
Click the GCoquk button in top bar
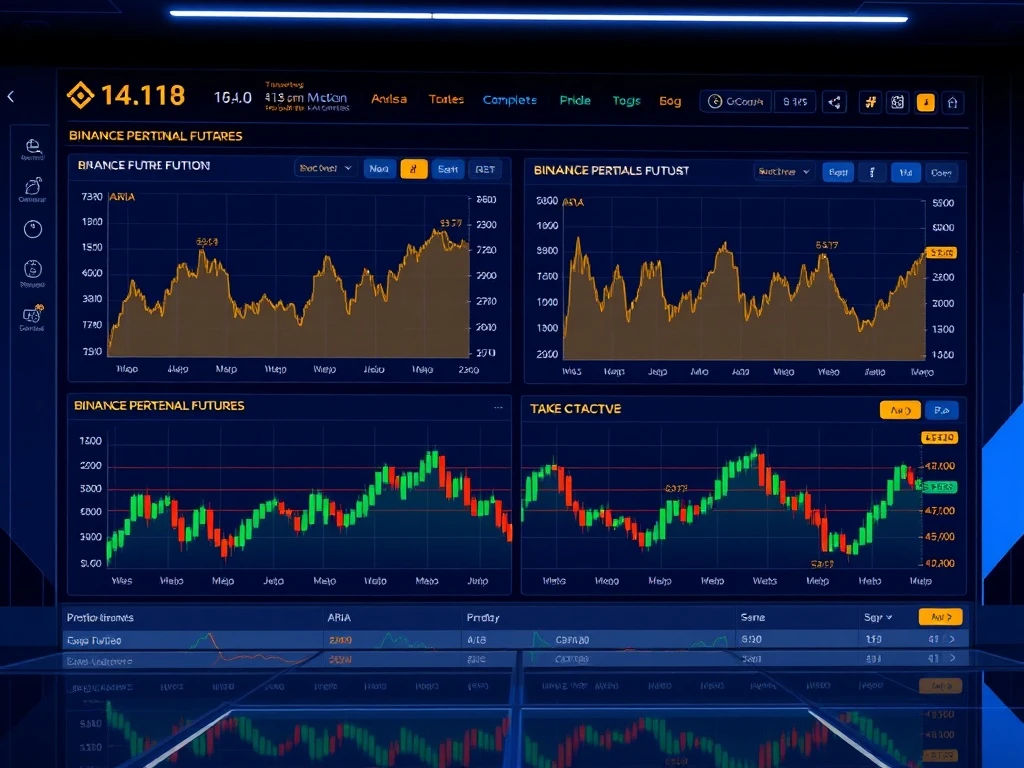736,101
